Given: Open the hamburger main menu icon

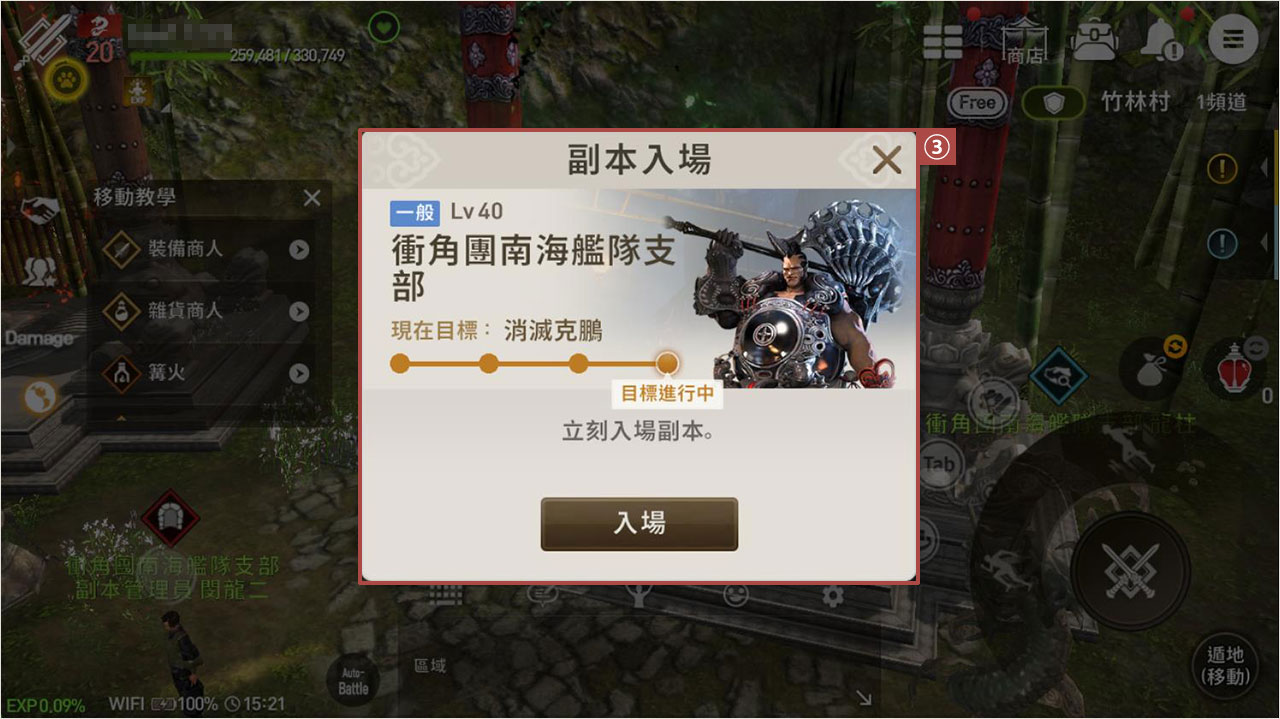Looking at the screenshot, I should [x=1233, y=40].
